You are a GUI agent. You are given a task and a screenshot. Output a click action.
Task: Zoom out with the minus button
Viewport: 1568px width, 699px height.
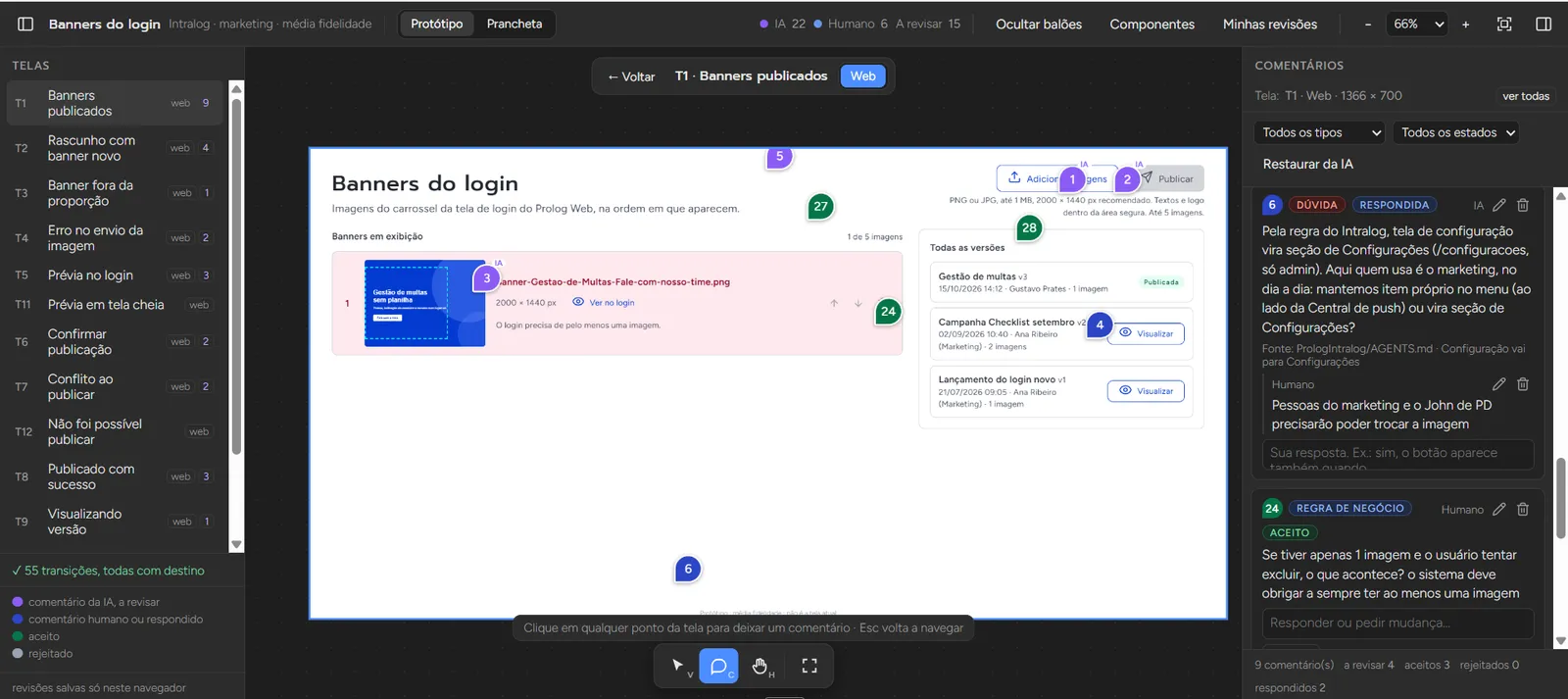(x=1368, y=25)
